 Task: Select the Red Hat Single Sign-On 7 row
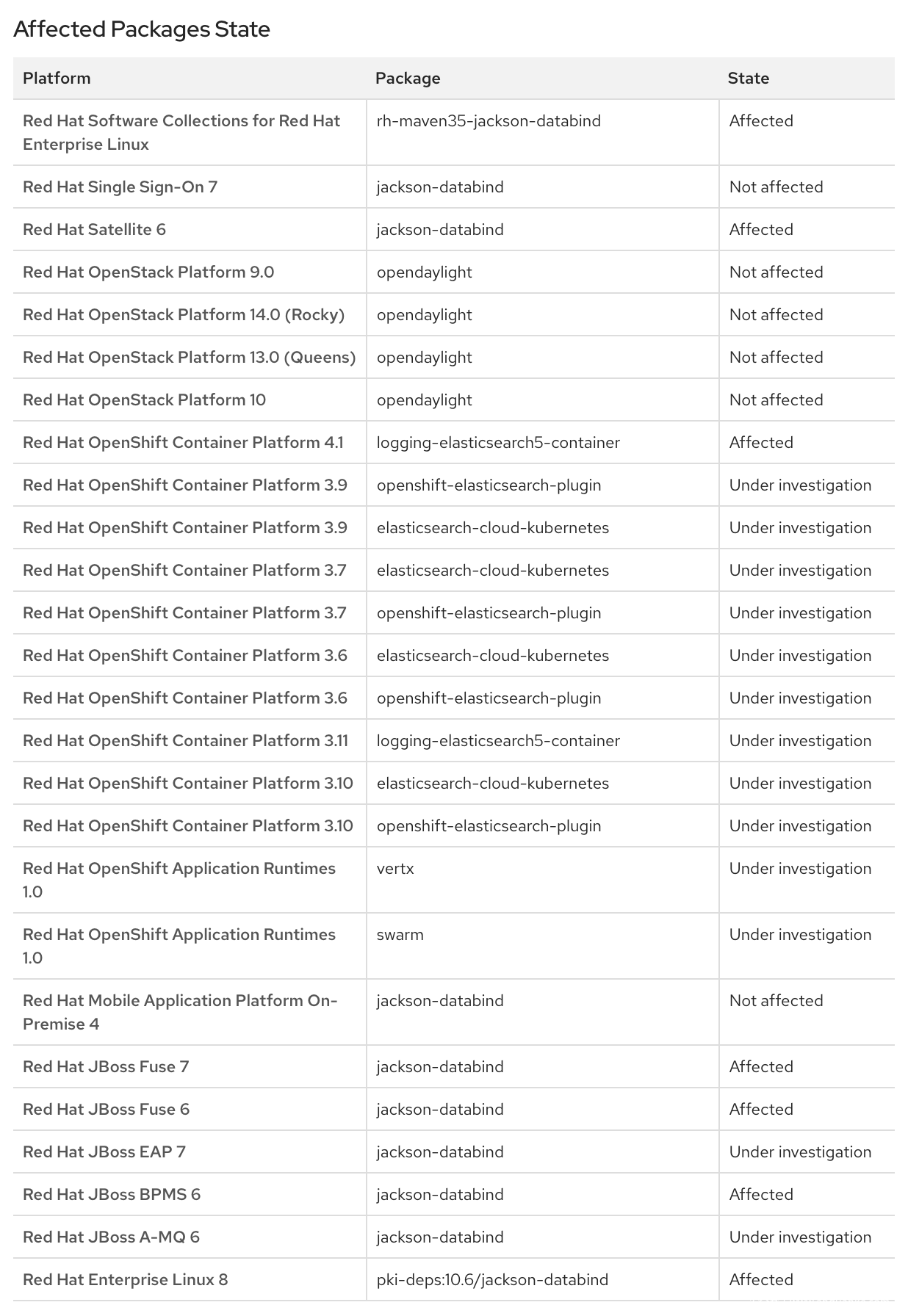(120, 187)
